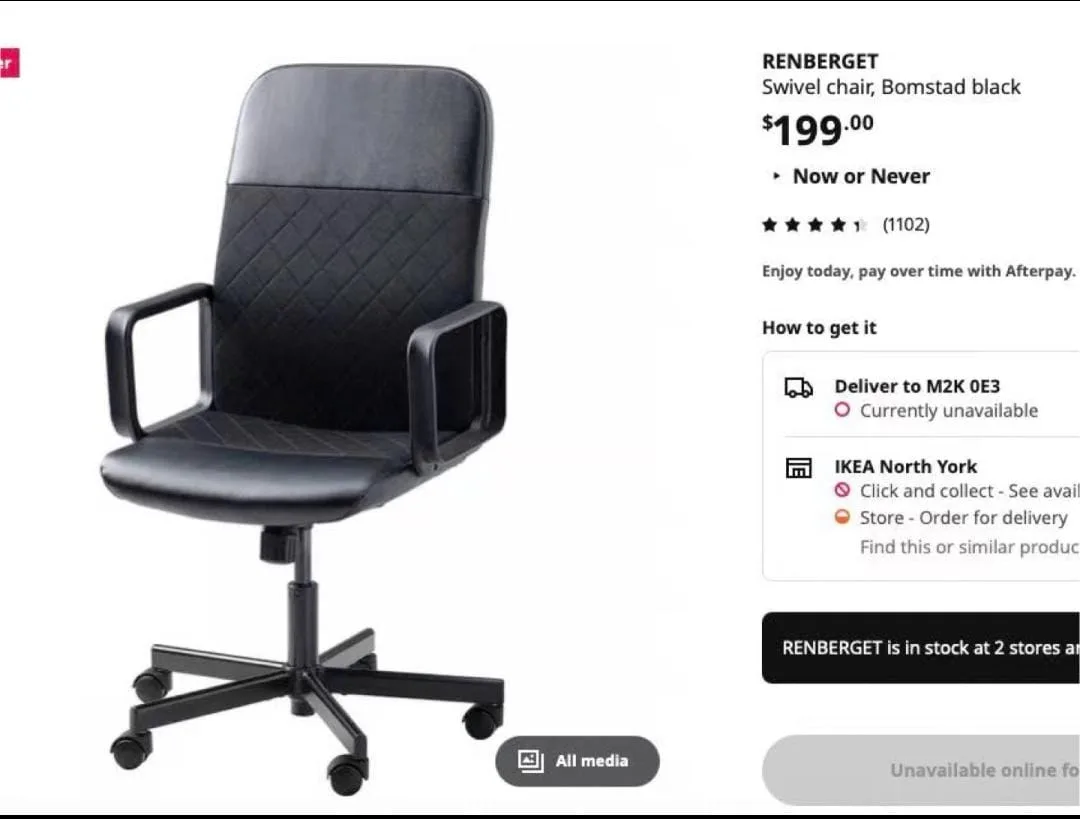Open the 1102 reviews count
Image resolution: width=1080 pixels, height=819 pixels.
click(906, 225)
